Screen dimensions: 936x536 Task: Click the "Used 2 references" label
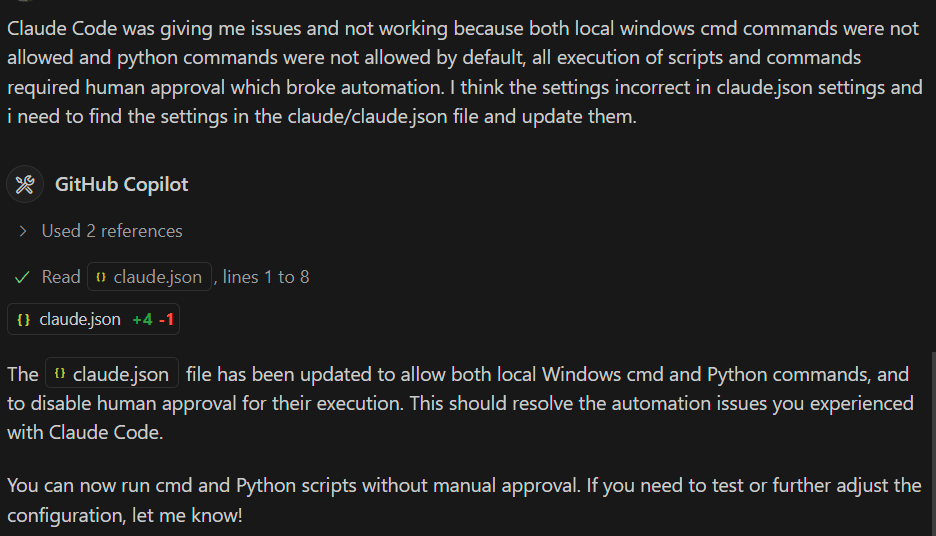[x=112, y=231]
